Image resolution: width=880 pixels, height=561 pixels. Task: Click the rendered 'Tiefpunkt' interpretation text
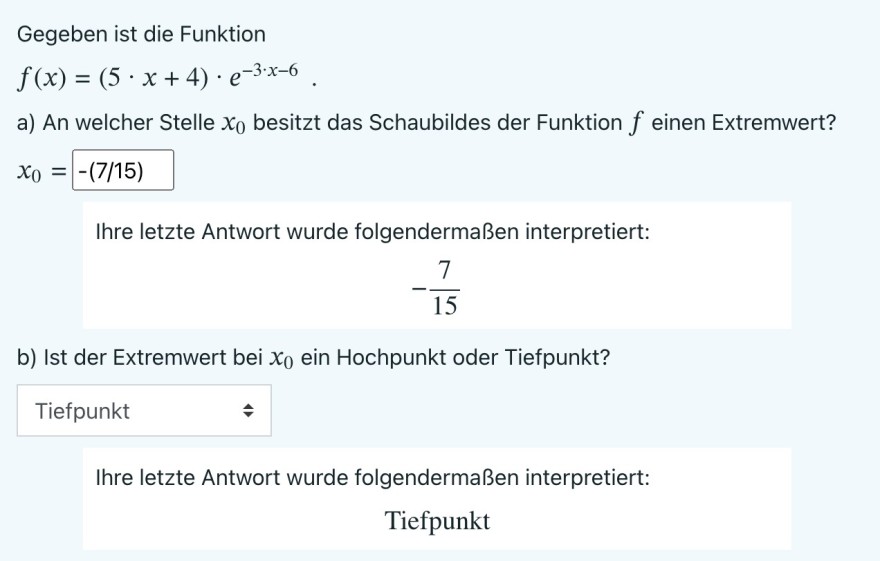click(437, 521)
